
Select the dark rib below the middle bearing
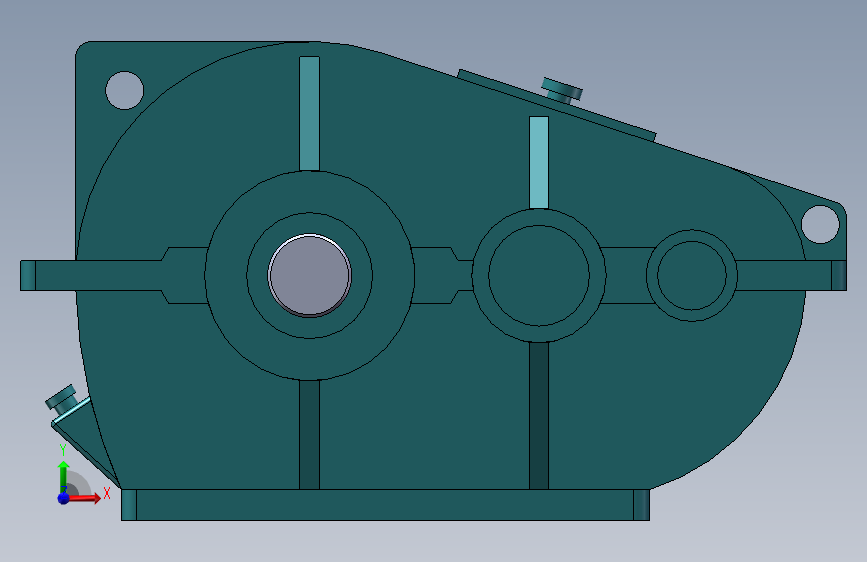539,415
